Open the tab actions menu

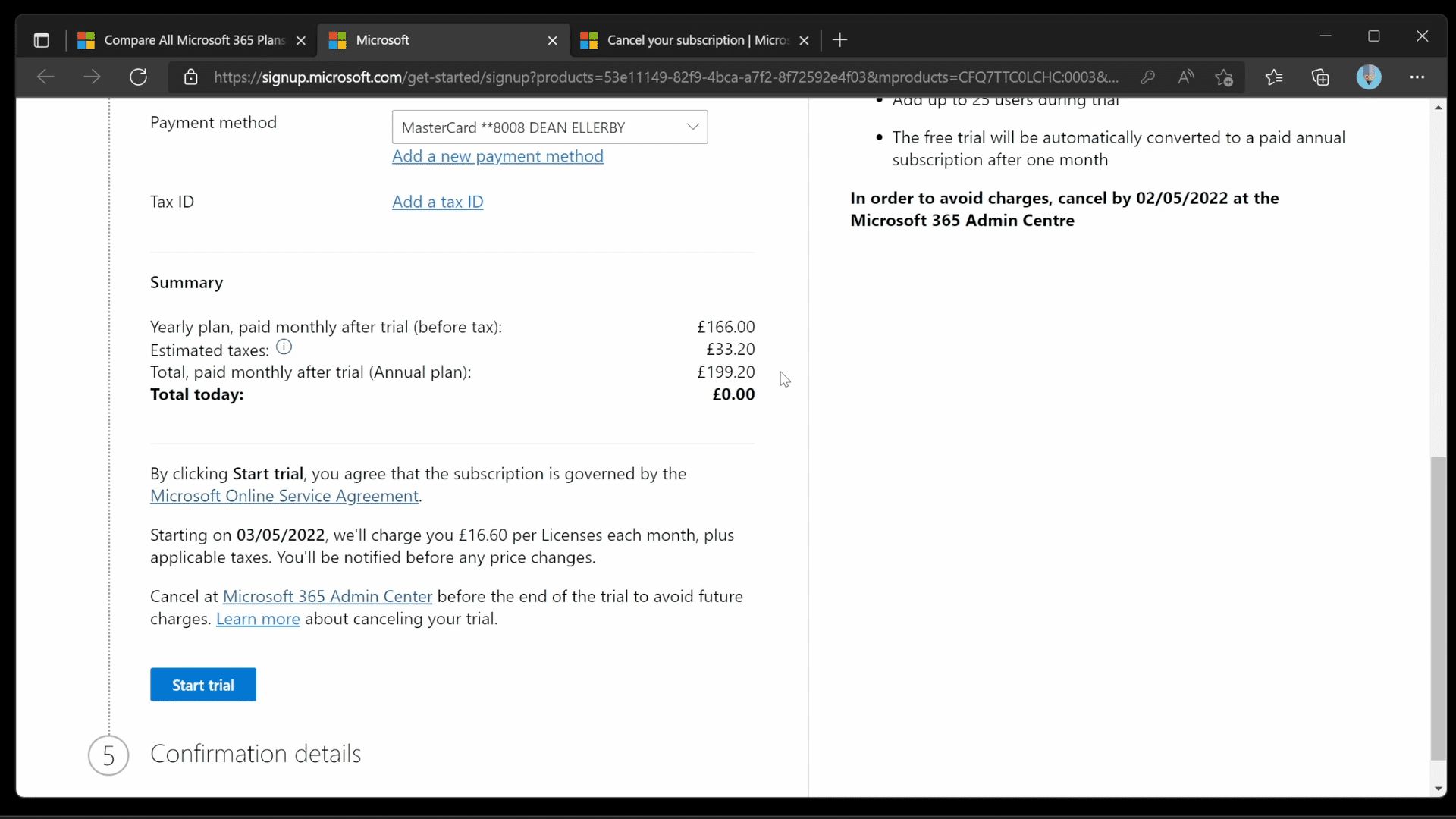41,39
